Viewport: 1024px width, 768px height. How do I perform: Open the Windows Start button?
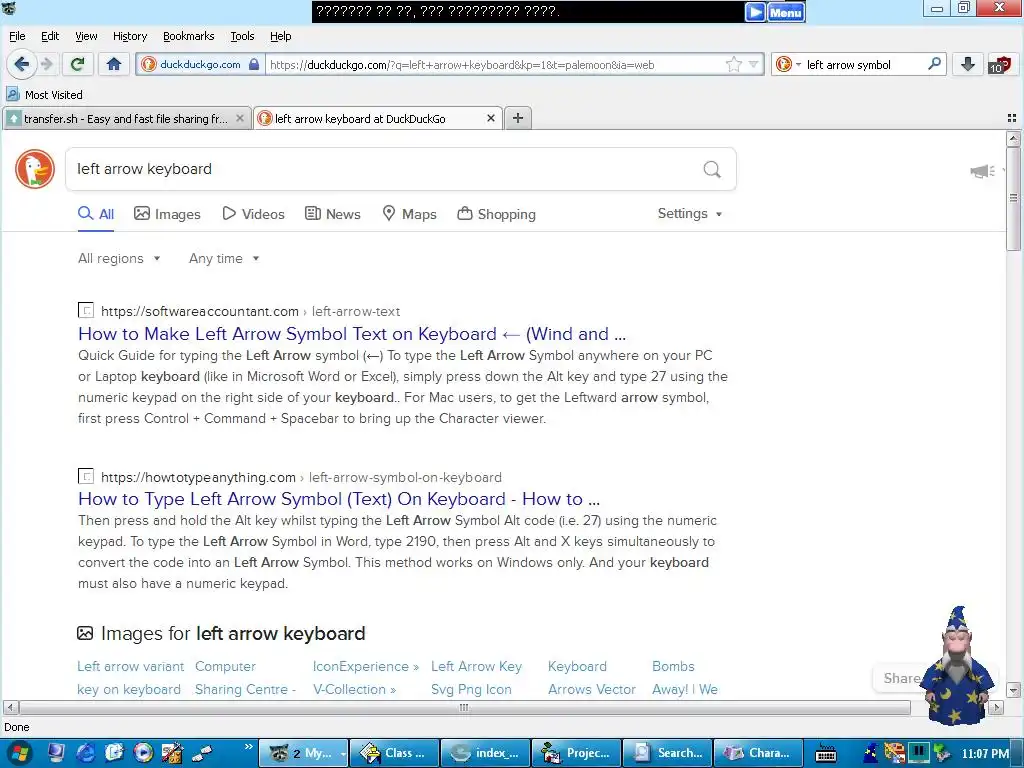(x=18, y=753)
